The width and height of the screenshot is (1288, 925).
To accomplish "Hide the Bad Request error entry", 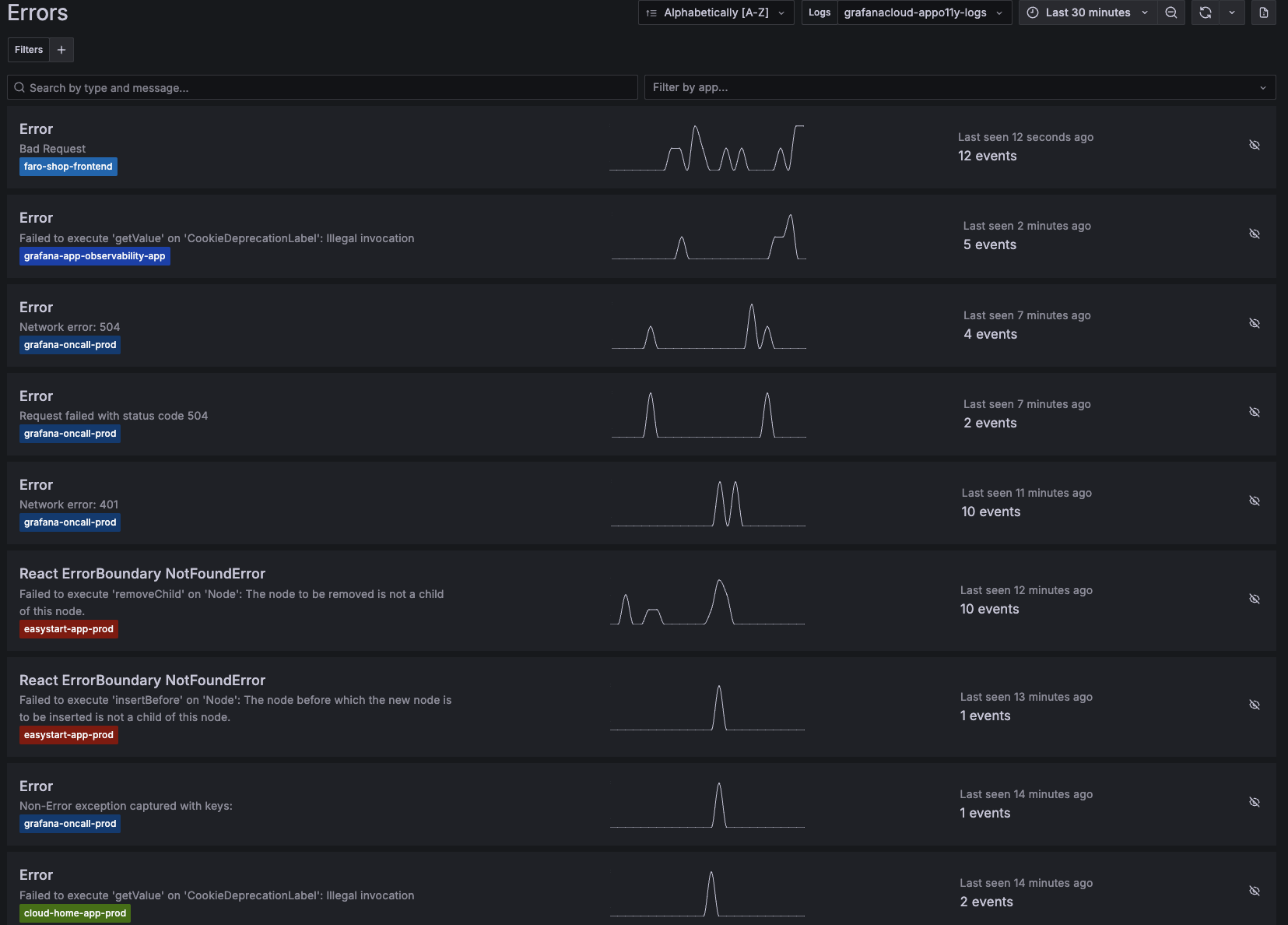I will (1255, 145).
